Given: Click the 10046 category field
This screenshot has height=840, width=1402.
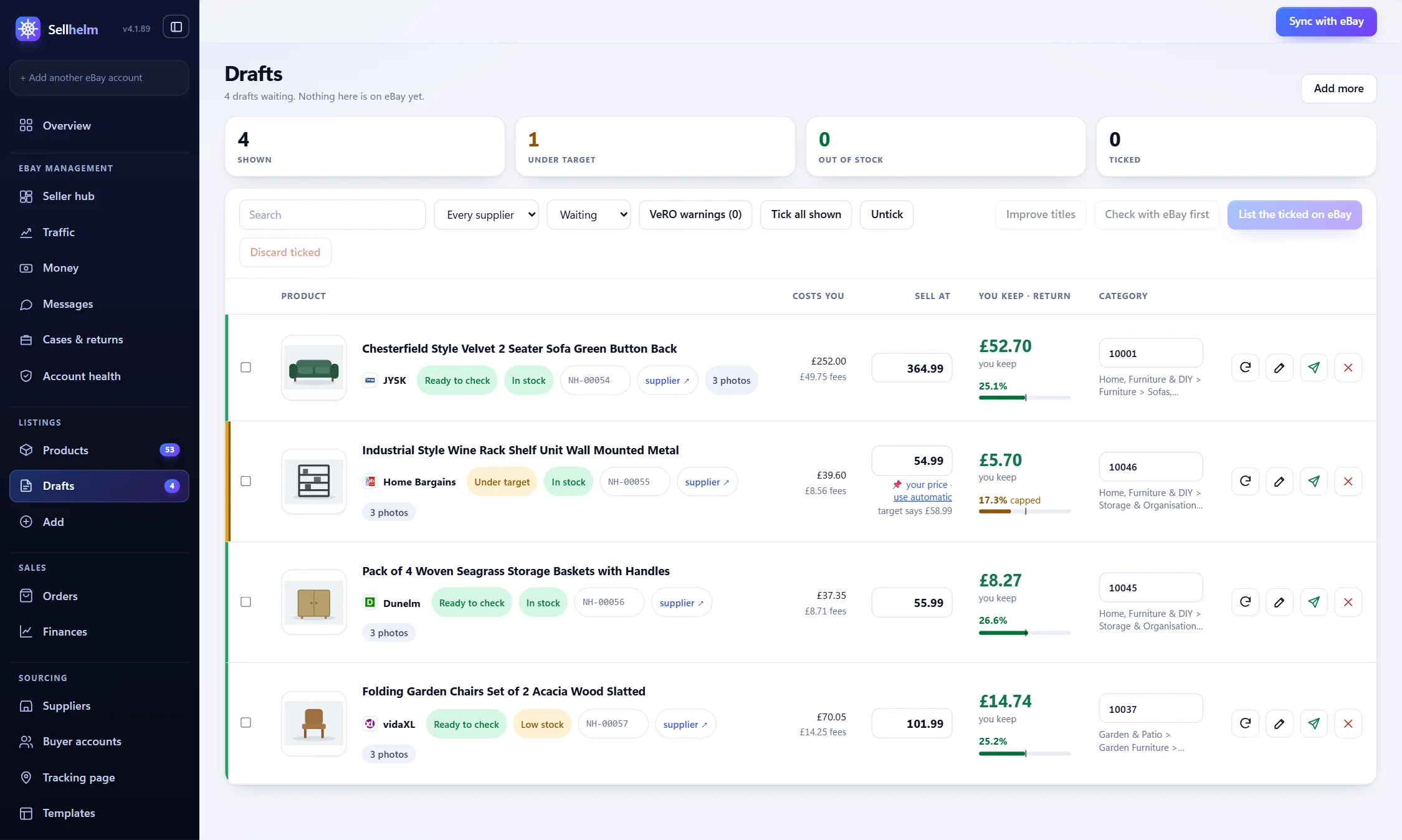Looking at the screenshot, I should coord(1150,467).
